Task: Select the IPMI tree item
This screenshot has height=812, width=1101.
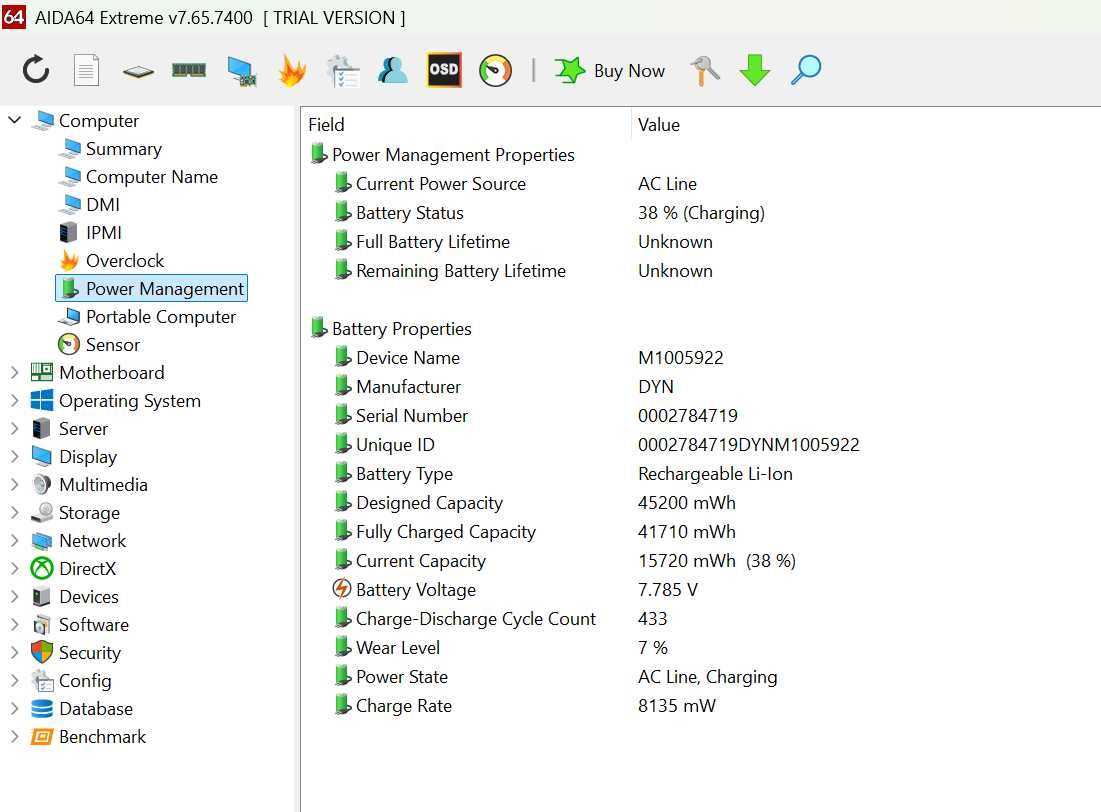Action: (103, 233)
